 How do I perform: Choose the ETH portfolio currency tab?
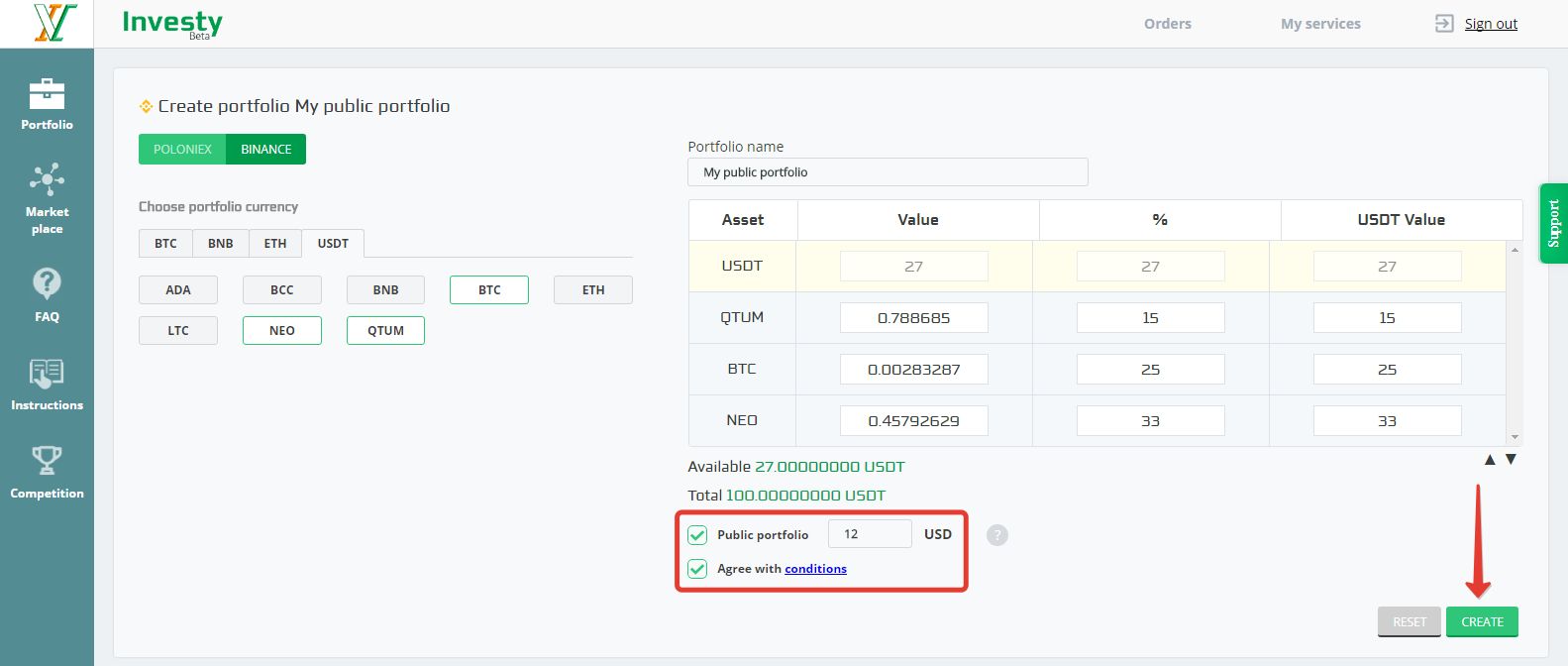click(275, 244)
